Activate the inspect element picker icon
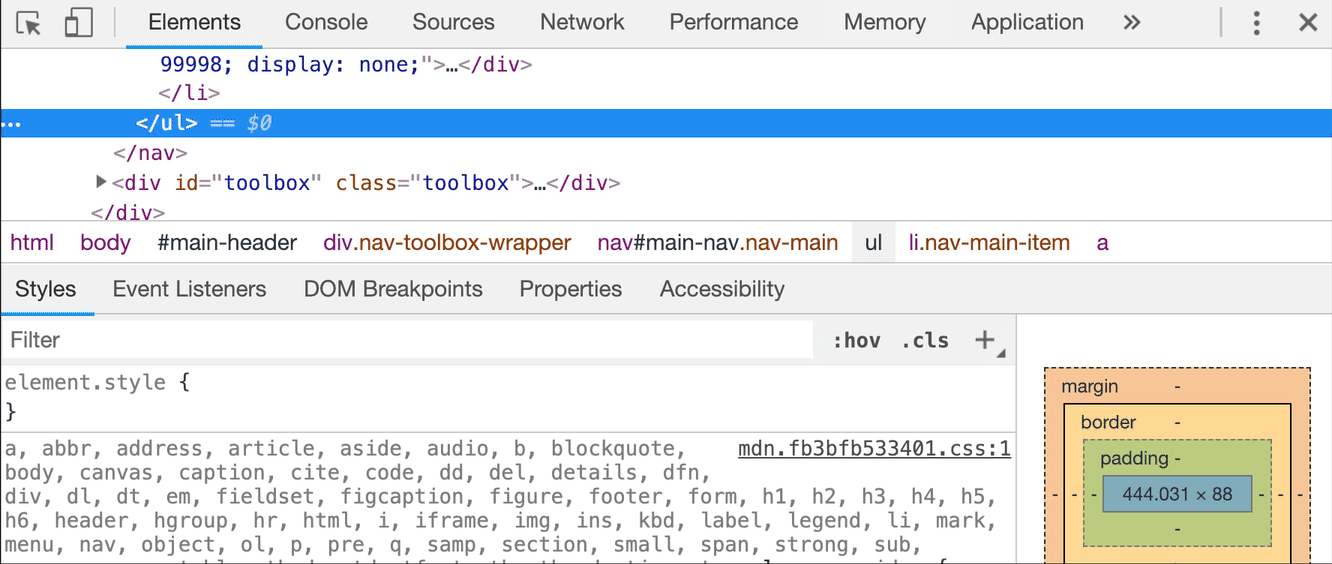 (x=29, y=23)
